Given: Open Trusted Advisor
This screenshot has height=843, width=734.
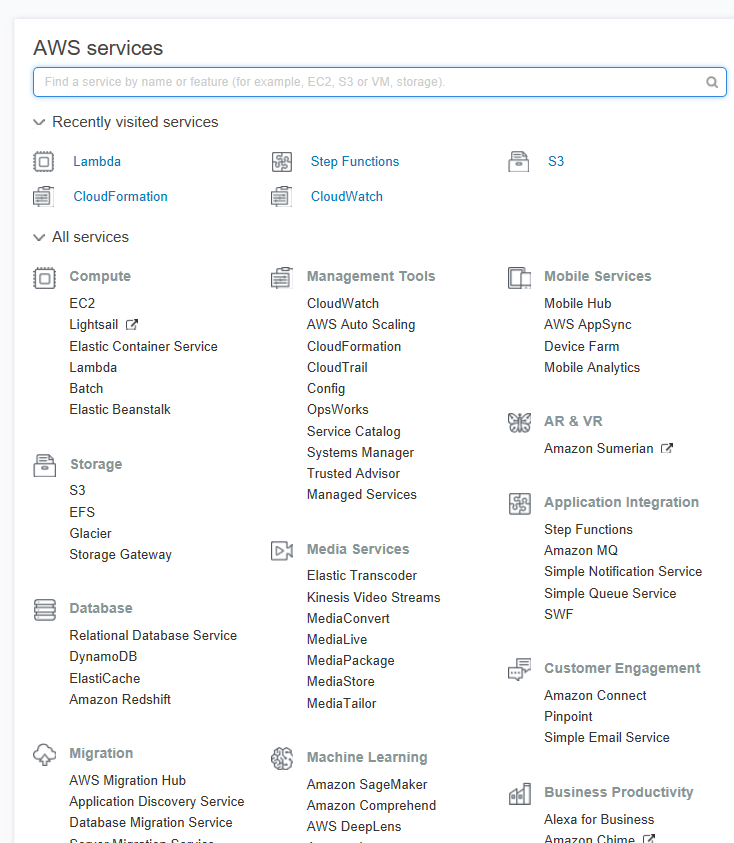Looking at the screenshot, I should 353,474.
